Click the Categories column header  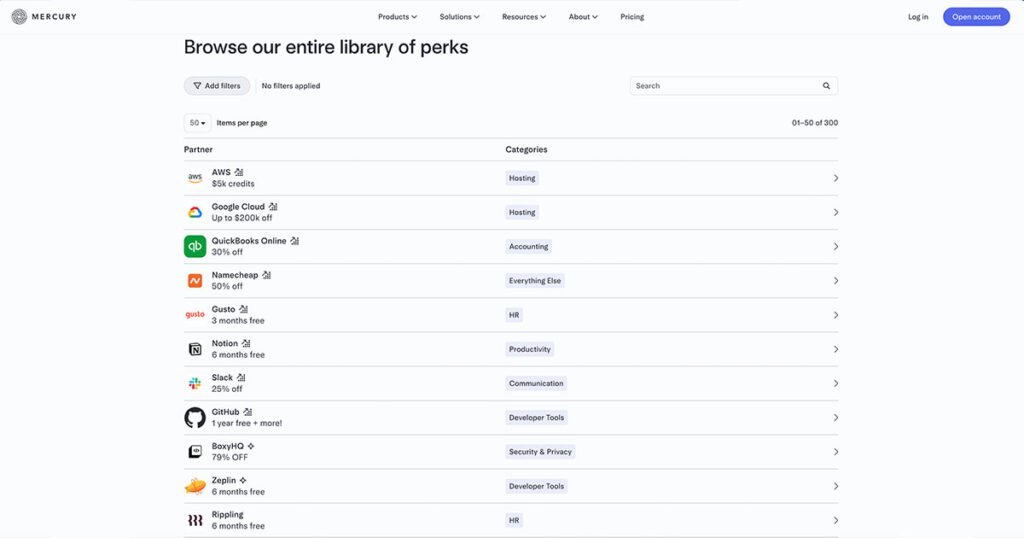pyautogui.click(x=526, y=150)
